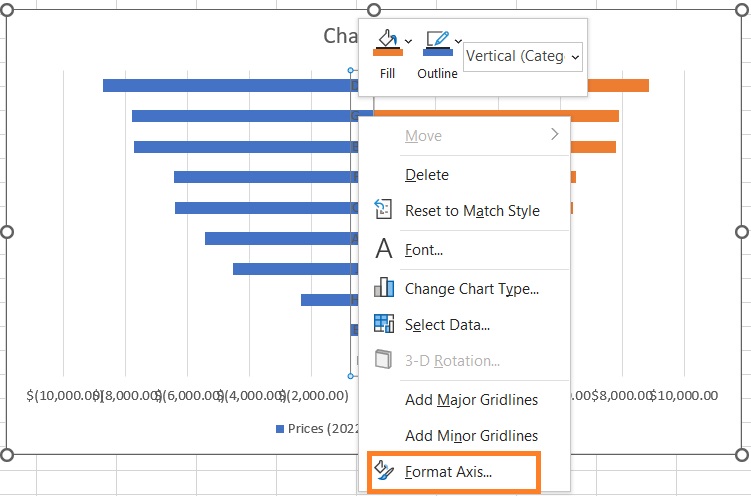
Task: Click the Font letter A icon
Action: click(x=384, y=248)
